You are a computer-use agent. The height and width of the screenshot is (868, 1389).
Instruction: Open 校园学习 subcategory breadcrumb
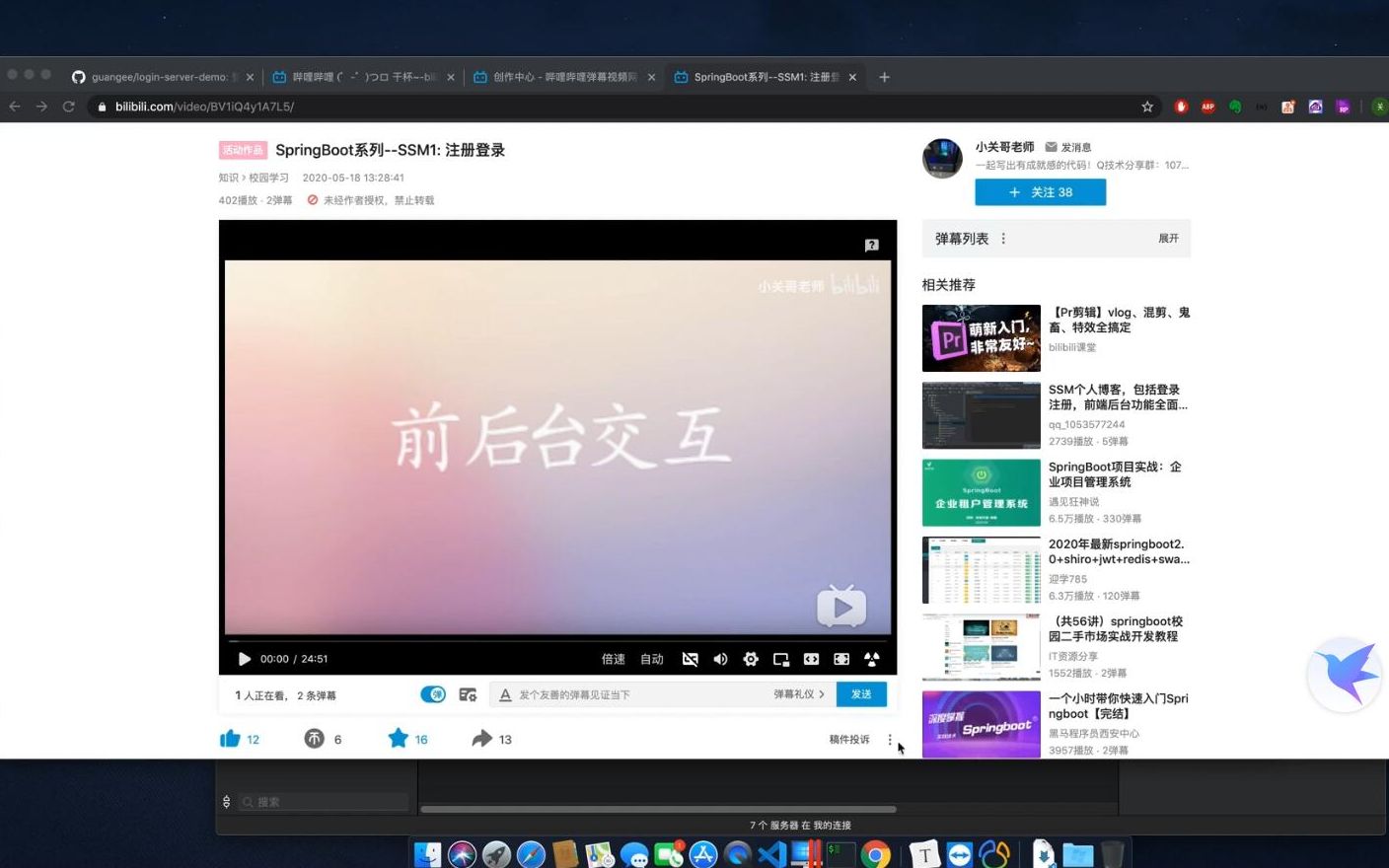pos(268,178)
